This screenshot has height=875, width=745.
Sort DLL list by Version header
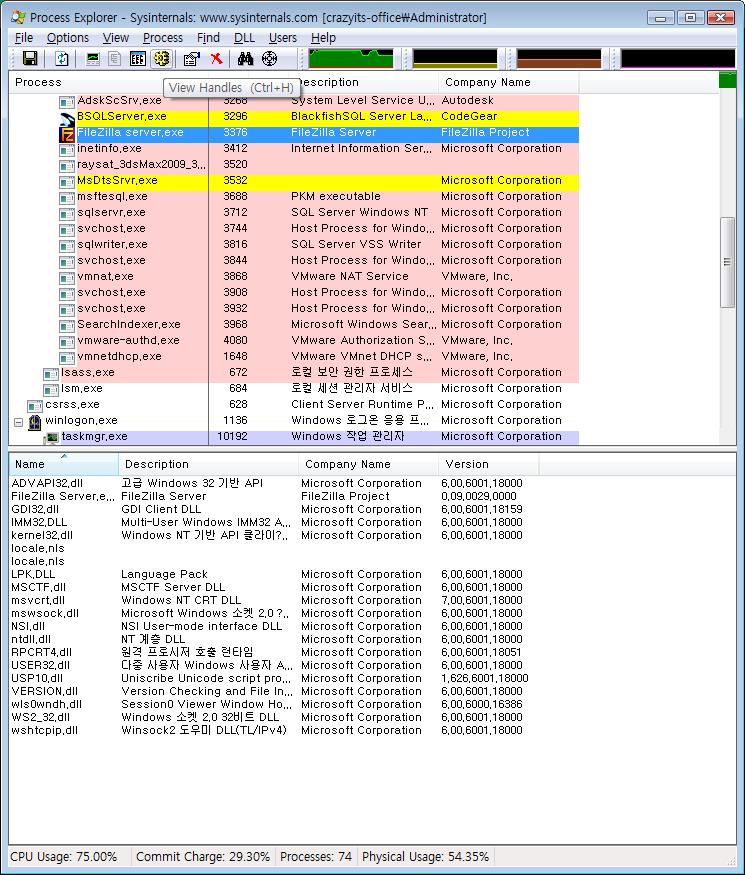coord(489,464)
